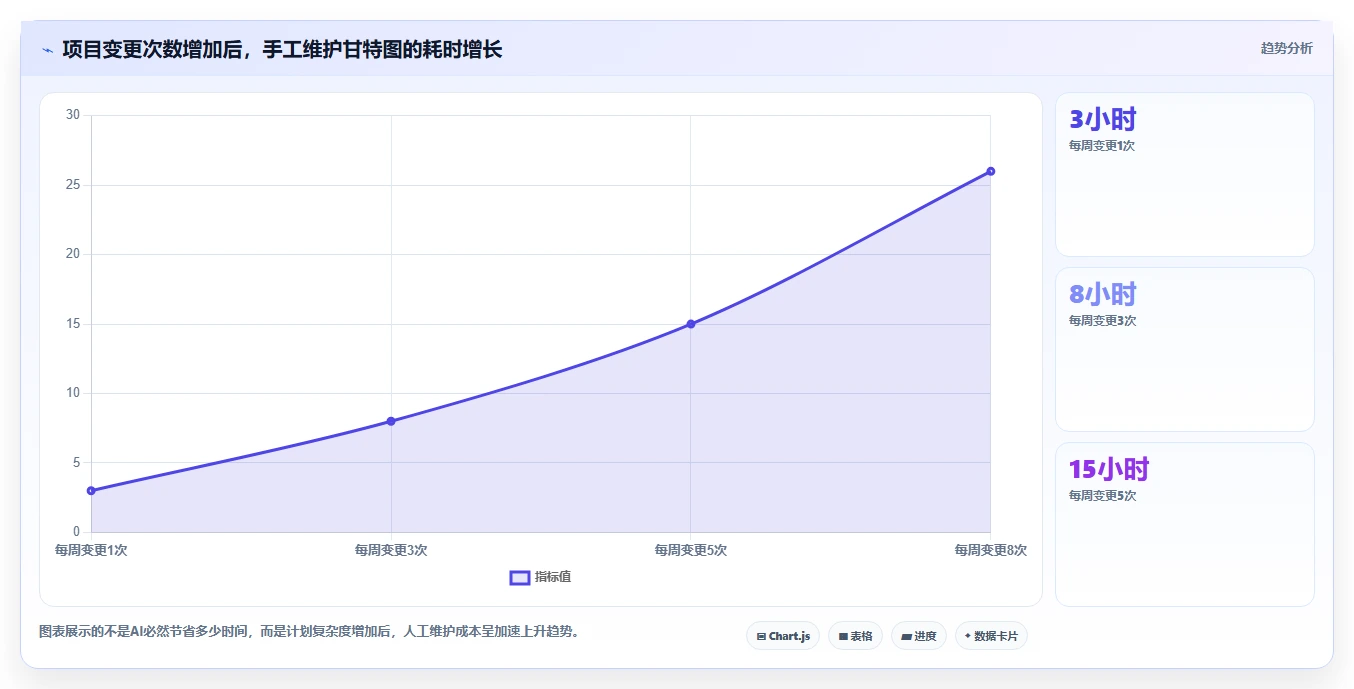Screen dimensions: 1354x689
Task: Toggle the 指标值 legend item
Action: point(541,577)
